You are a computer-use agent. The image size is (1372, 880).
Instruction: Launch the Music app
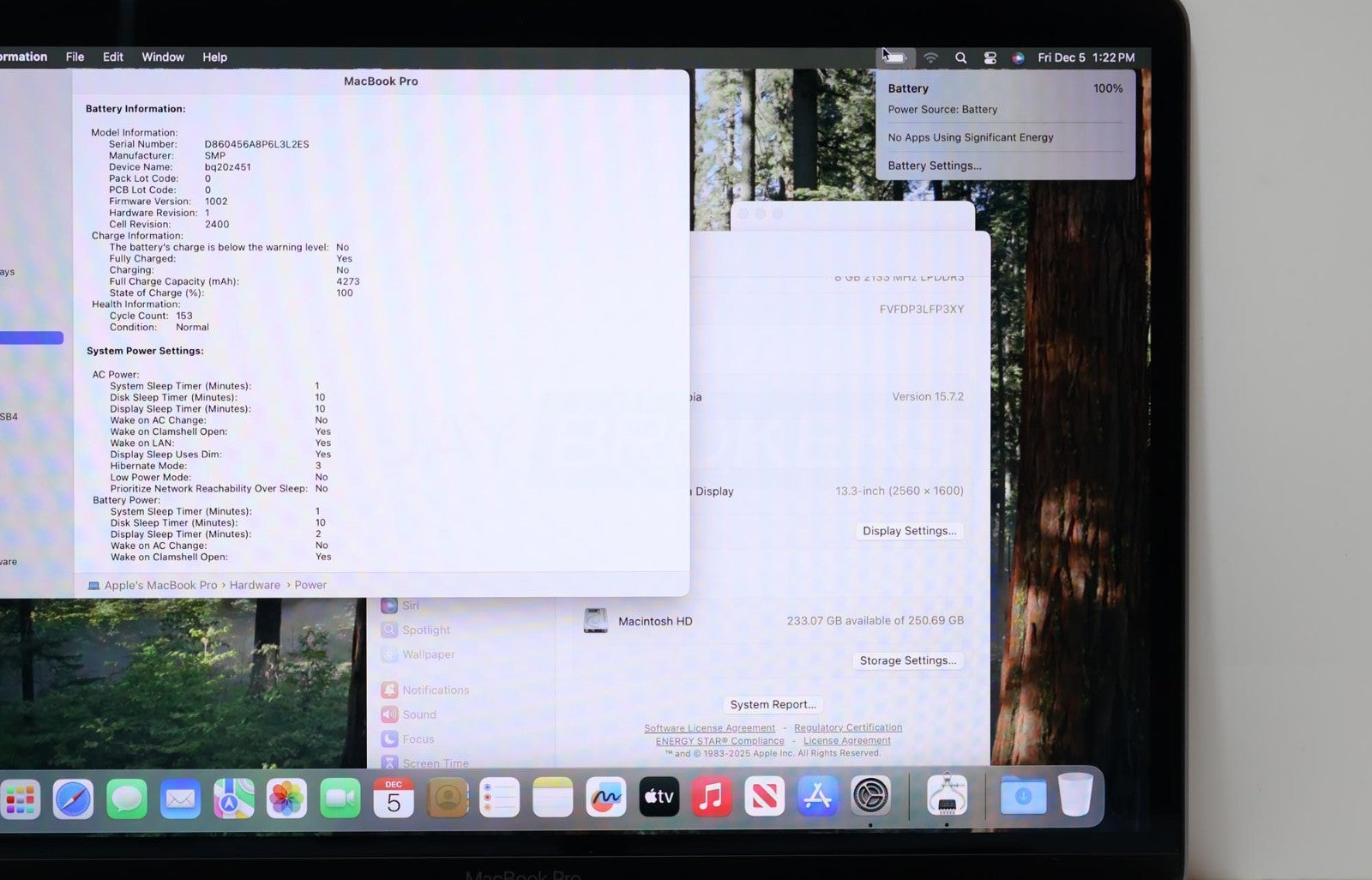(711, 797)
